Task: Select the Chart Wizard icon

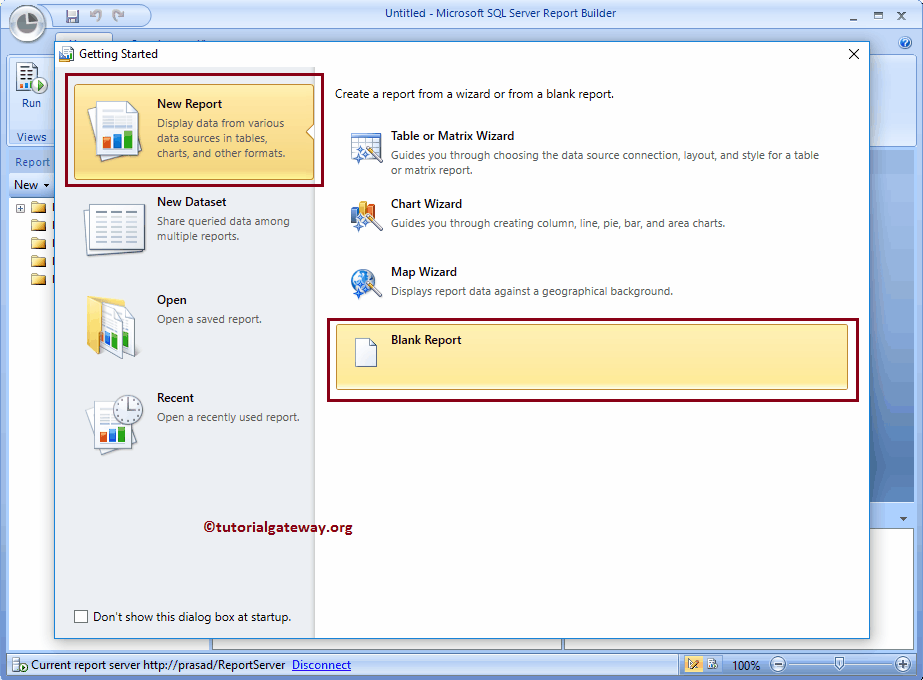Action: point(366,215)
